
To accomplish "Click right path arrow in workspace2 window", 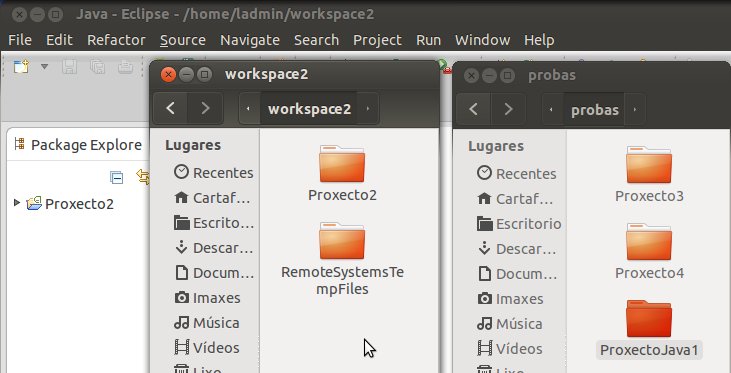I will click(368, 109).
